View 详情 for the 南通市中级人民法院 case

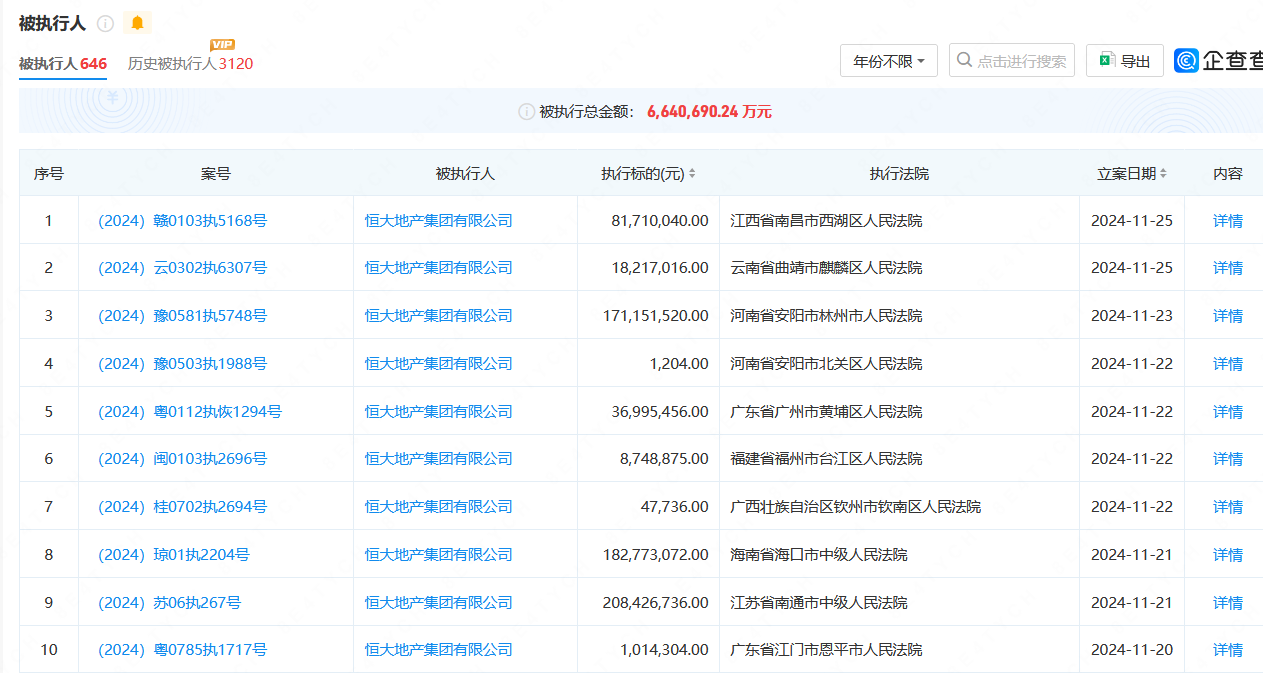[x=1227, y=603]
